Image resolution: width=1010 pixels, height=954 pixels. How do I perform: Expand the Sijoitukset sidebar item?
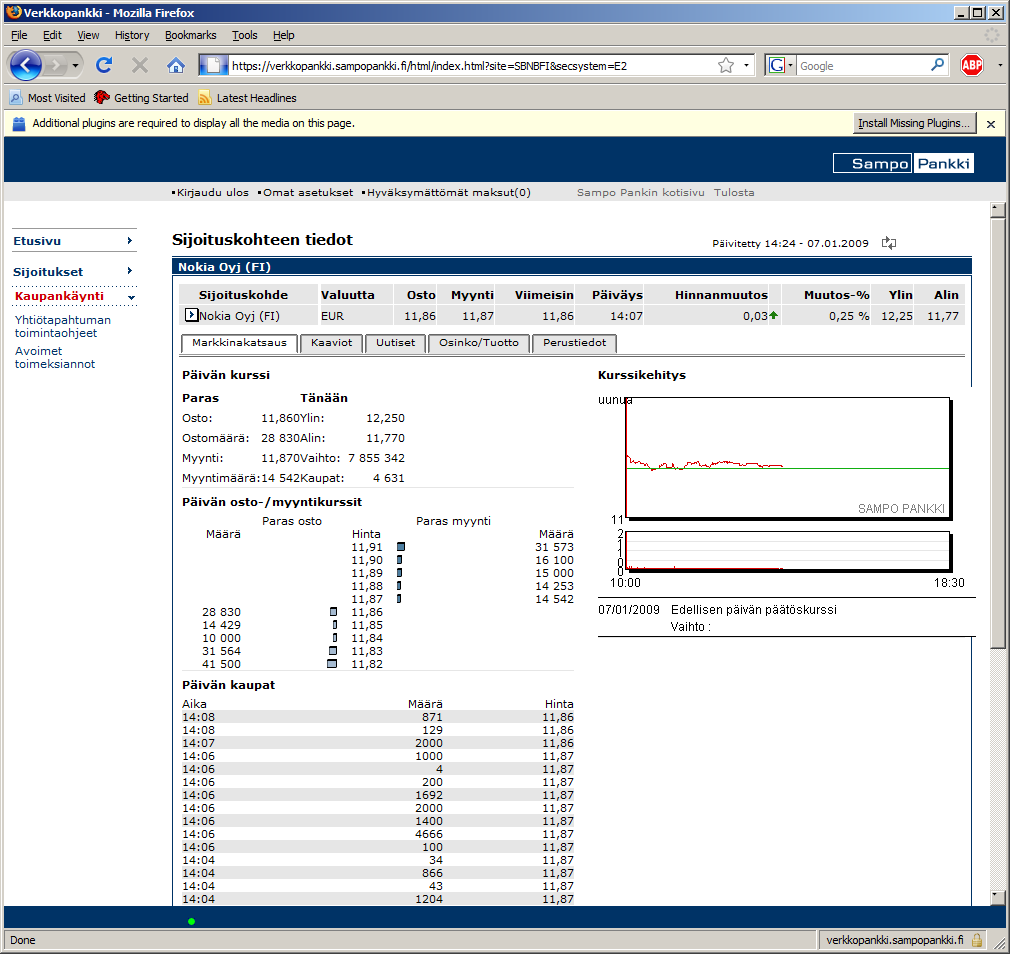tap(73, 272)
